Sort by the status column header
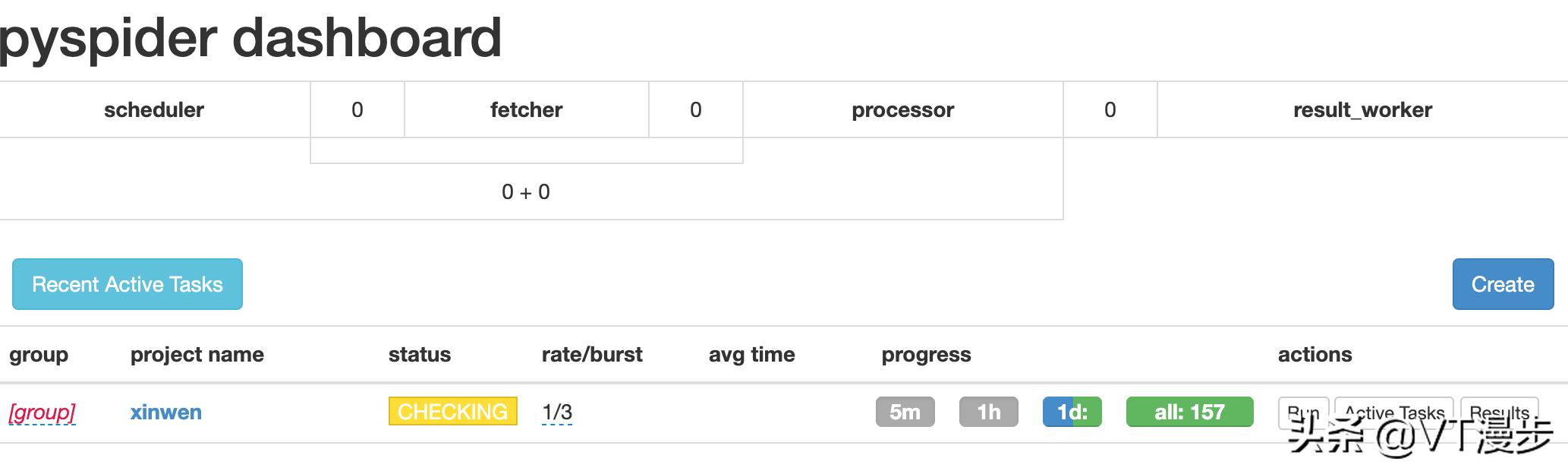 coord(420,354)
